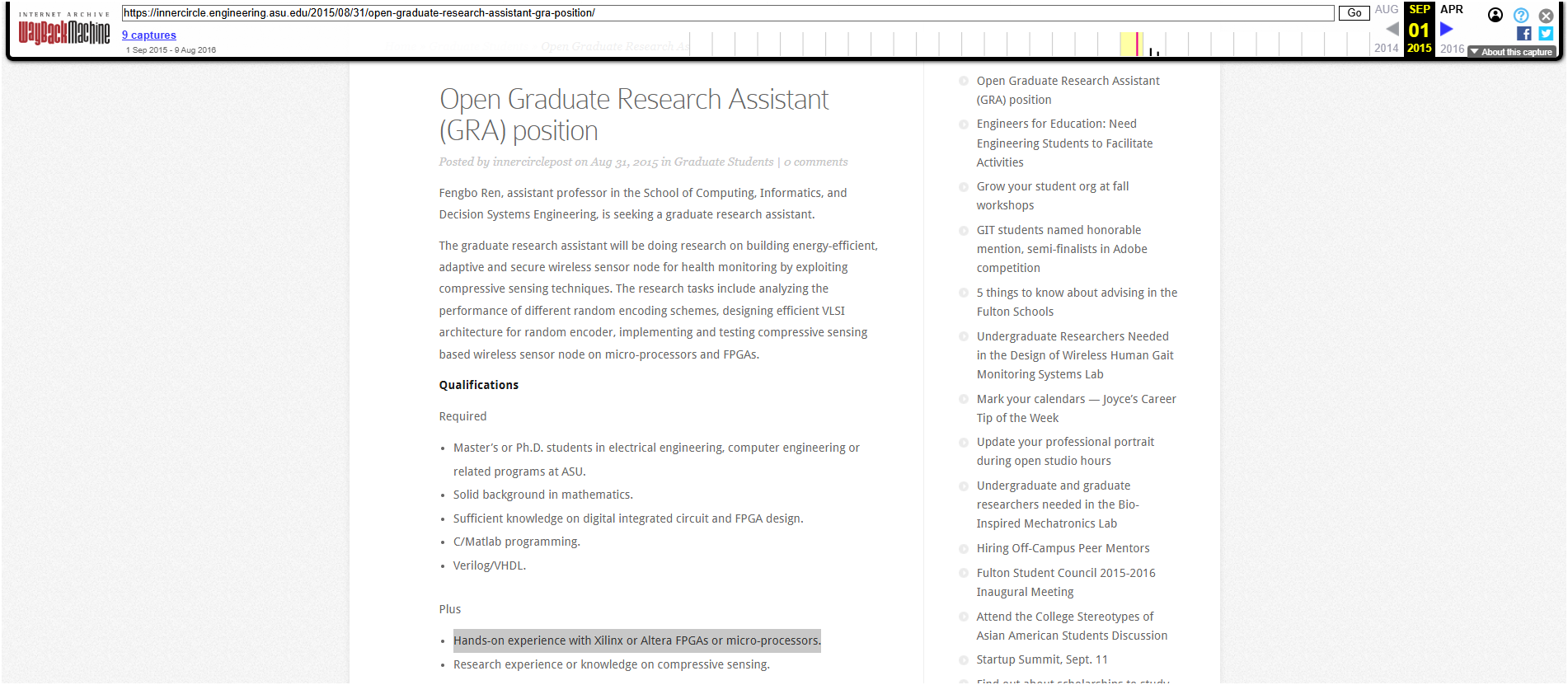Click bullet icon beside Fulton Student Council

[x=964, y=573]
